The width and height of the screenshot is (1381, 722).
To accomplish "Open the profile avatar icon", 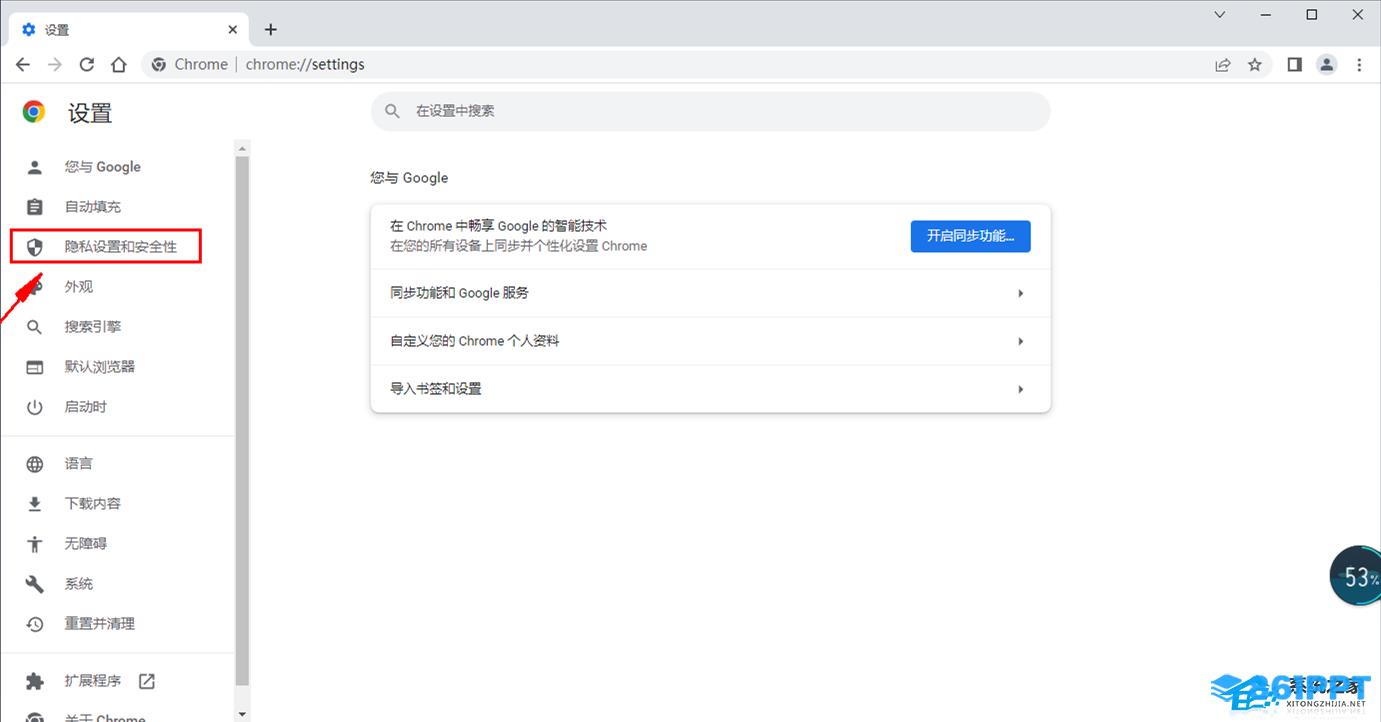I will [x=1326, y=64].
